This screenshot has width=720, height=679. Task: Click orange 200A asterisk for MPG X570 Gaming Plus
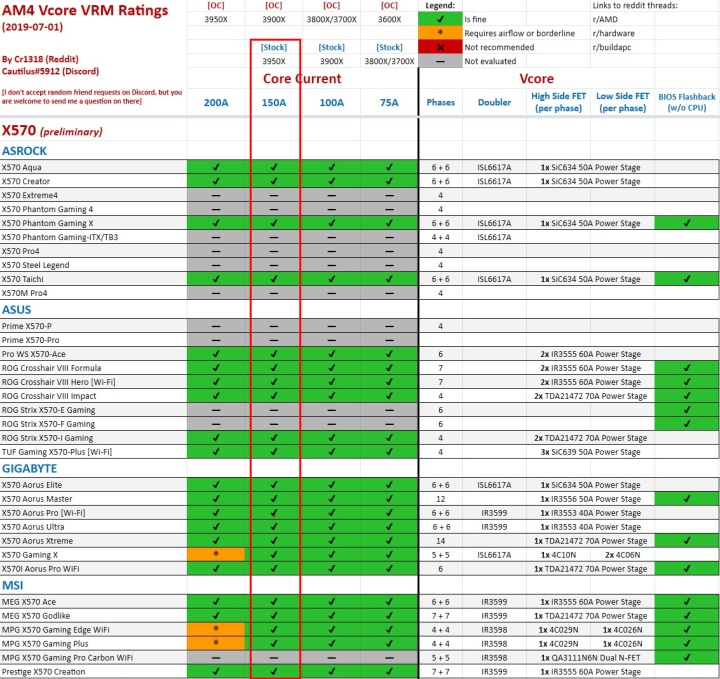pos(216,643)
